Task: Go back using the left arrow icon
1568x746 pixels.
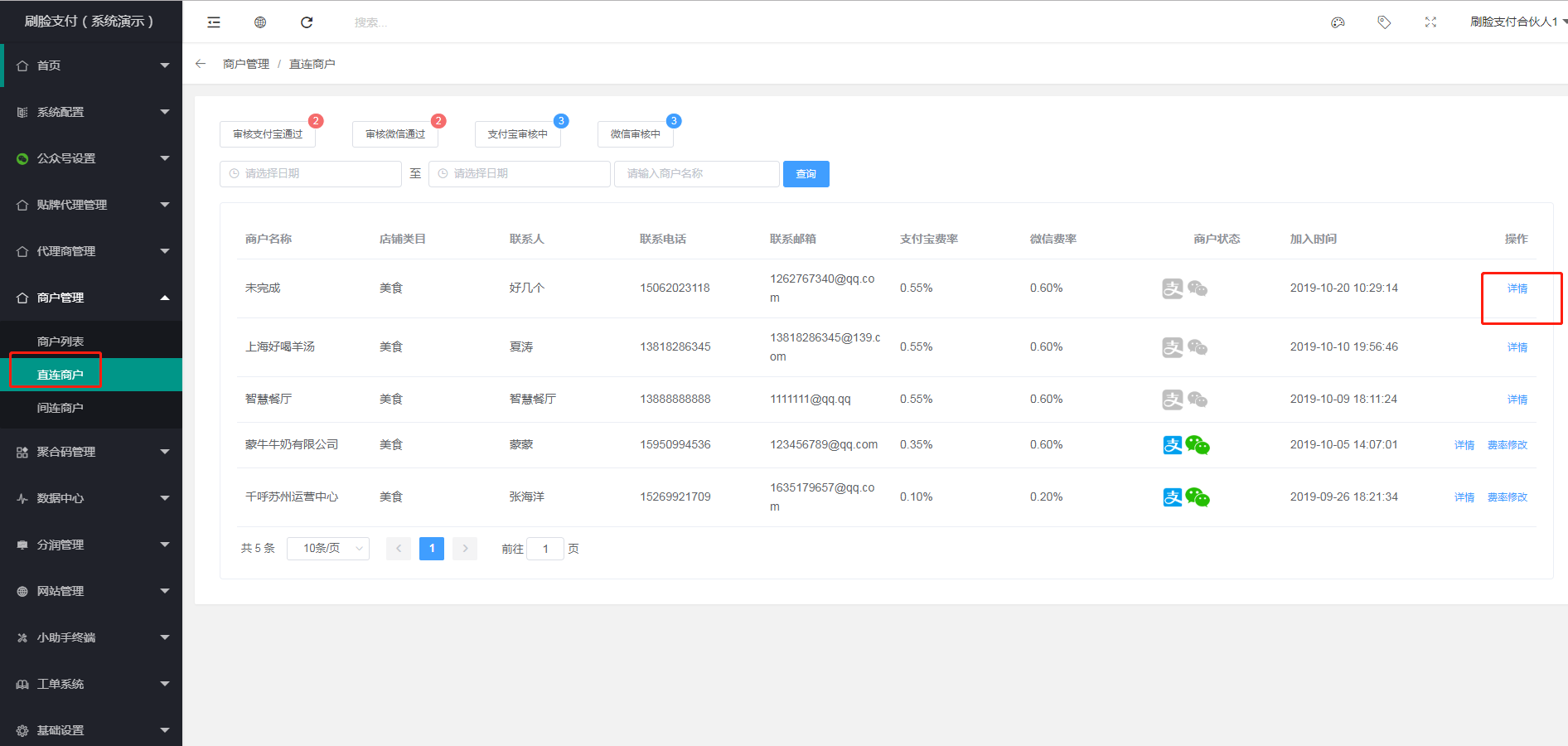Action: 201,64
